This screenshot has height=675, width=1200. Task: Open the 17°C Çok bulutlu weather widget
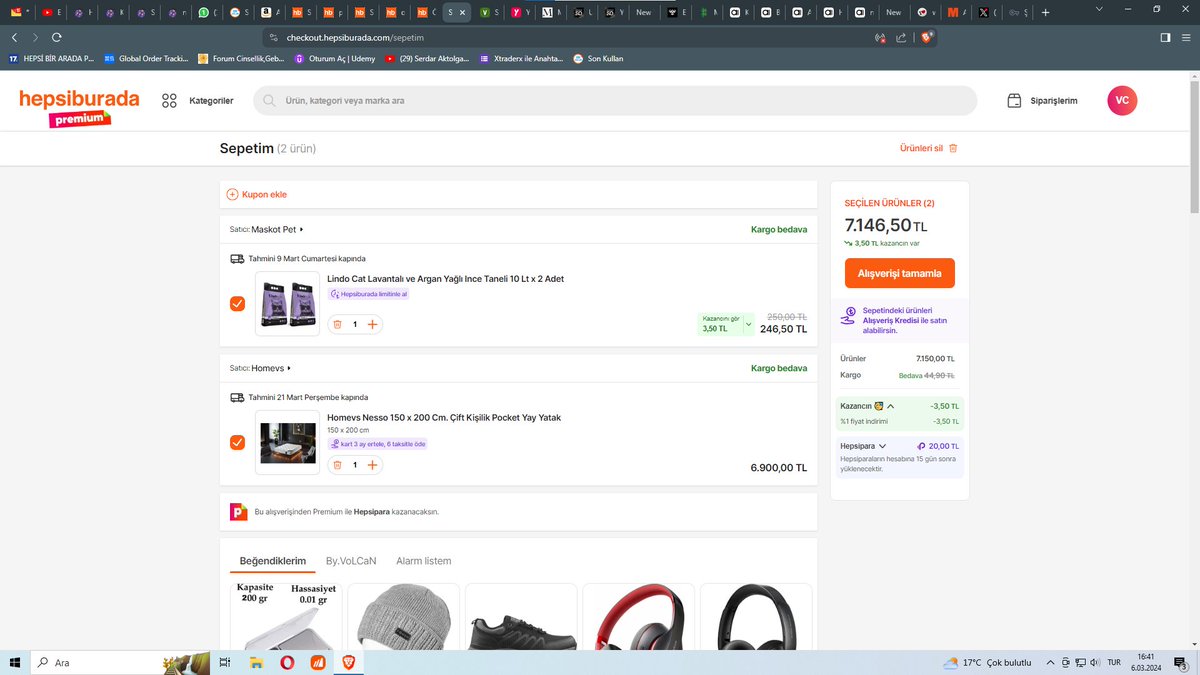(987, 662)
